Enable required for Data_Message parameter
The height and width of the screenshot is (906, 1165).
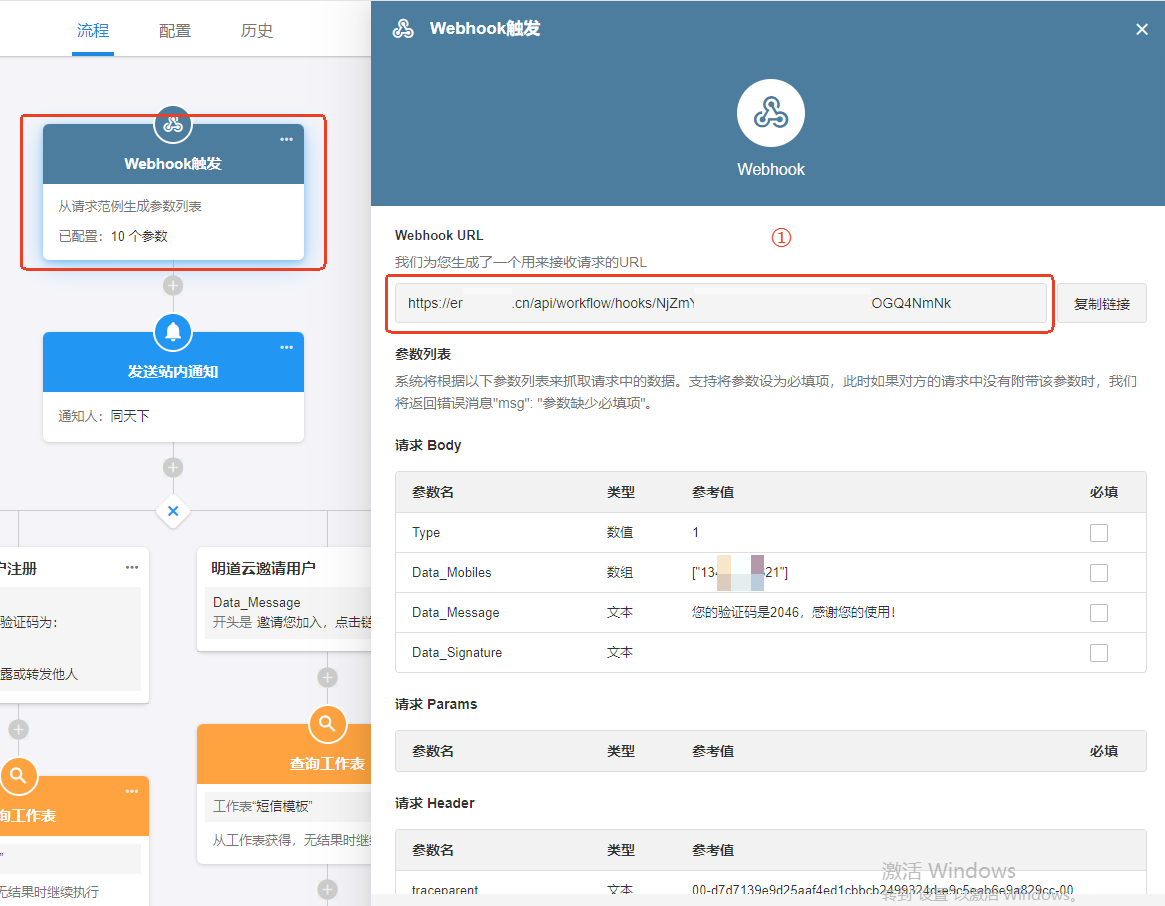[x=1098, y=613]
